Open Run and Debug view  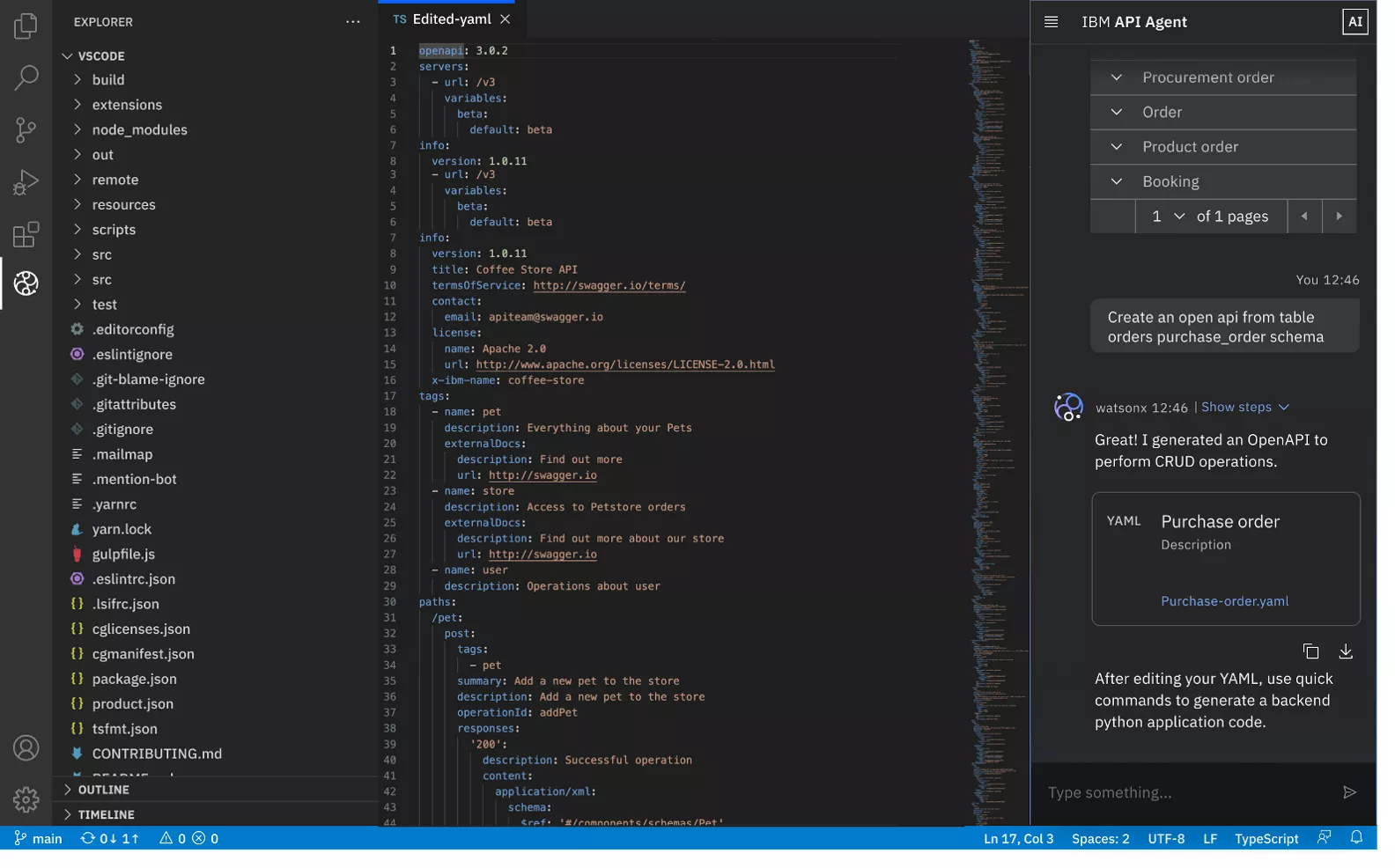point(26,182)
